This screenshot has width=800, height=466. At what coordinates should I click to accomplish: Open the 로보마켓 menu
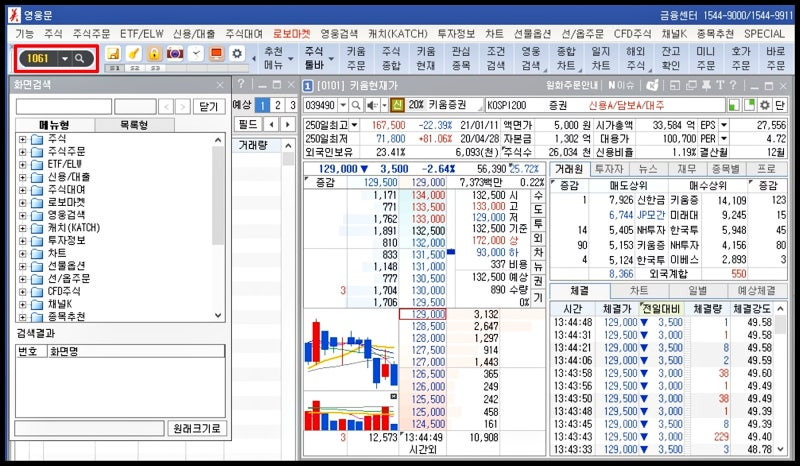[291, 34]
